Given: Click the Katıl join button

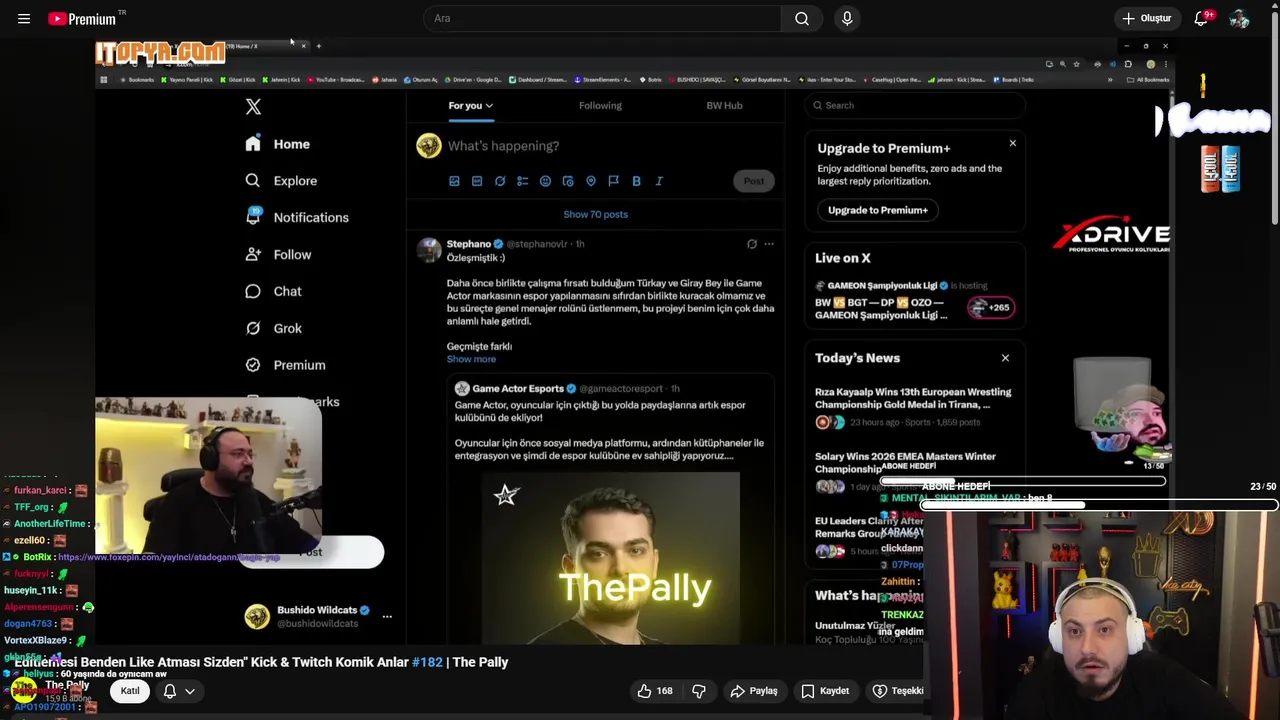Looking at the screenshot, I should tap(130, 691).
